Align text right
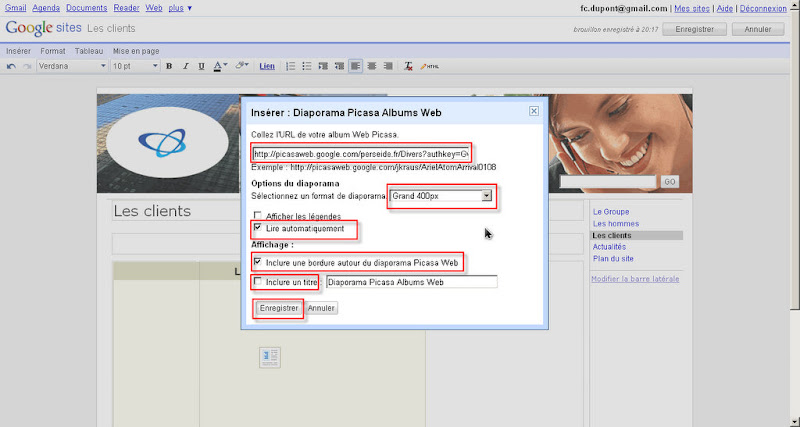 click(x=388, y=66)
